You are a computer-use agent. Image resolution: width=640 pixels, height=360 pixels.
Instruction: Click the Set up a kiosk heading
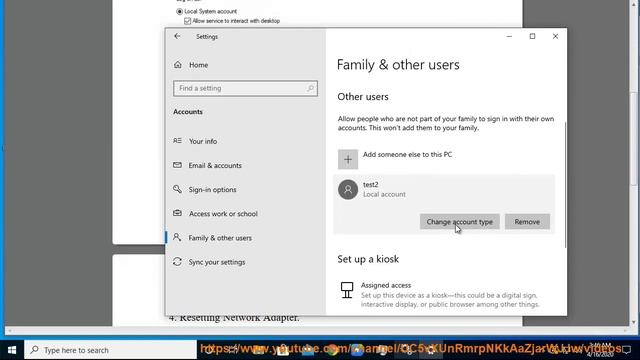pyautogui.click(x=368, y=259)
